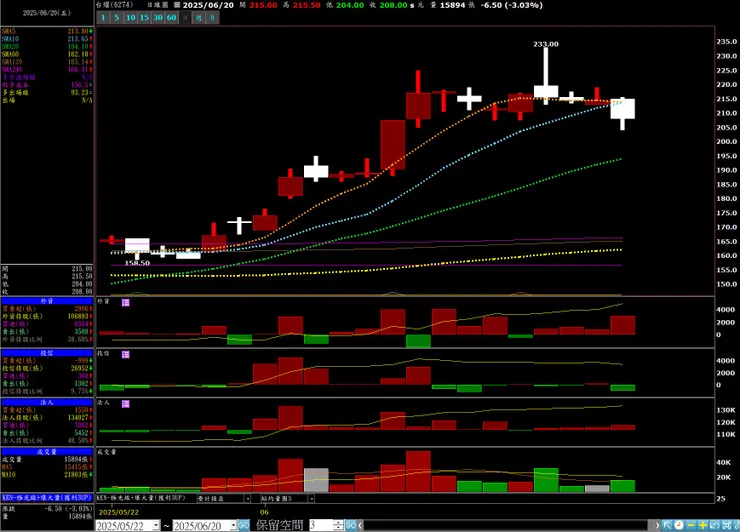Click the KEN indicator blue label at bottom left
Viewport: 740px width, 532px height.
pos(47,498)
